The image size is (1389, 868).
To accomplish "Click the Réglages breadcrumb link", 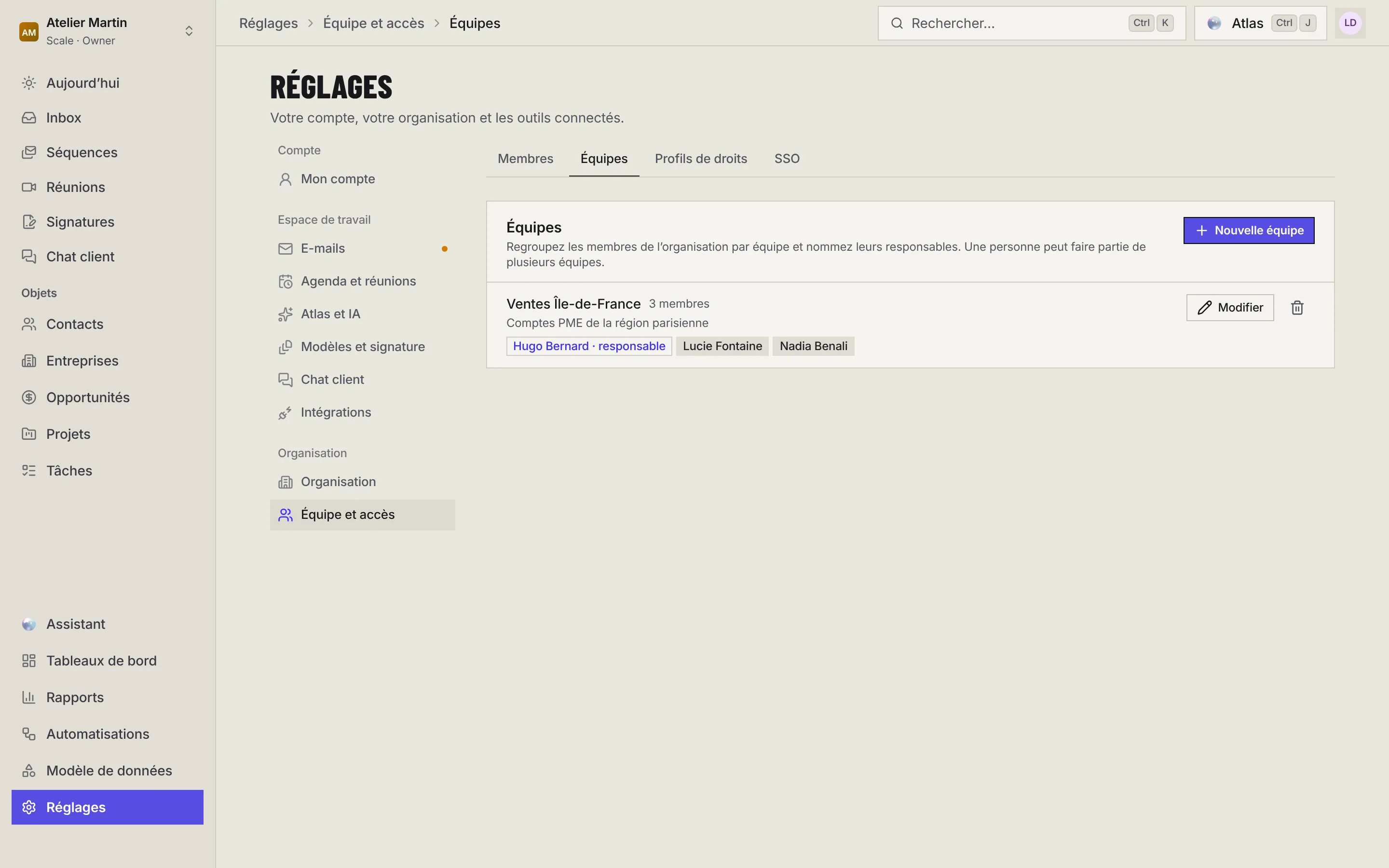I will point(269,24).
